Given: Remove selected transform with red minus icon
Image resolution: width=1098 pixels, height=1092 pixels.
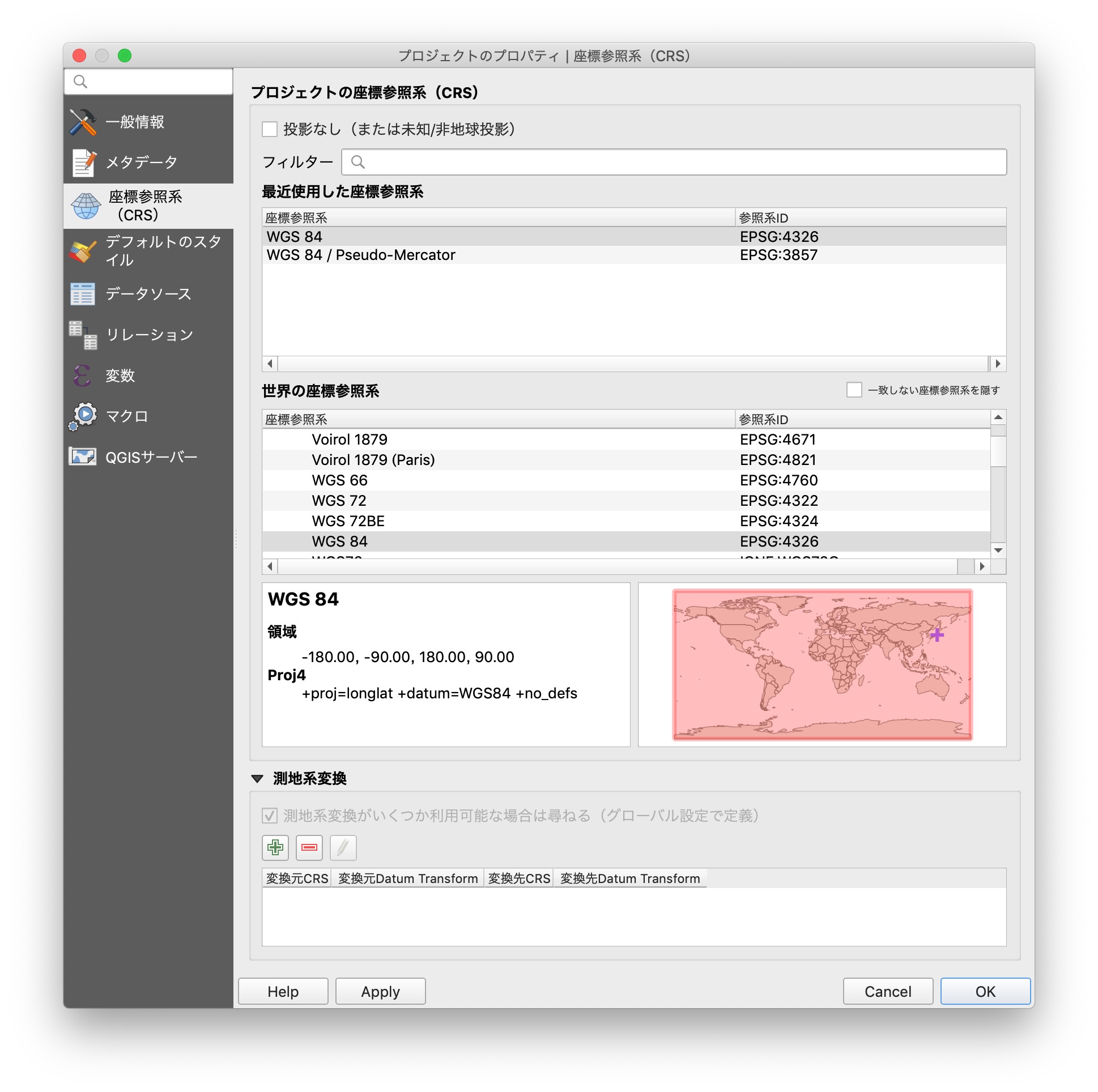Looking at the screenshot, I should coord(309,847).
